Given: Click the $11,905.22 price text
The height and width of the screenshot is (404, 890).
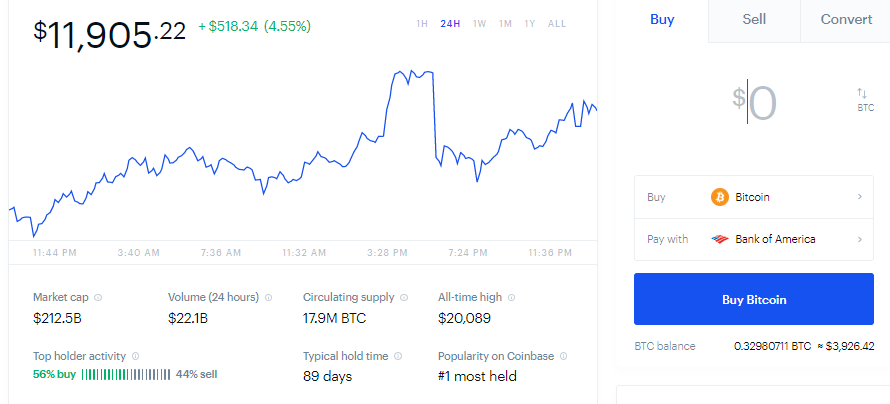Looking at the screenshot, I should click(109, 34).
